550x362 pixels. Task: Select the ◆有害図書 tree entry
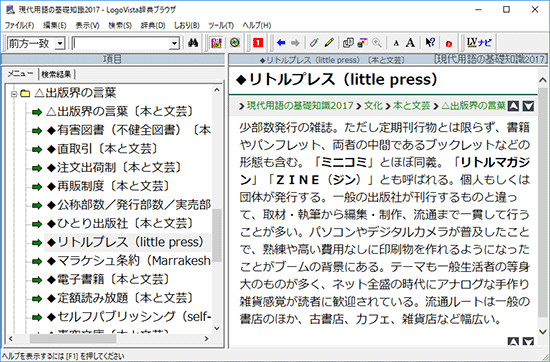point(129,130)
